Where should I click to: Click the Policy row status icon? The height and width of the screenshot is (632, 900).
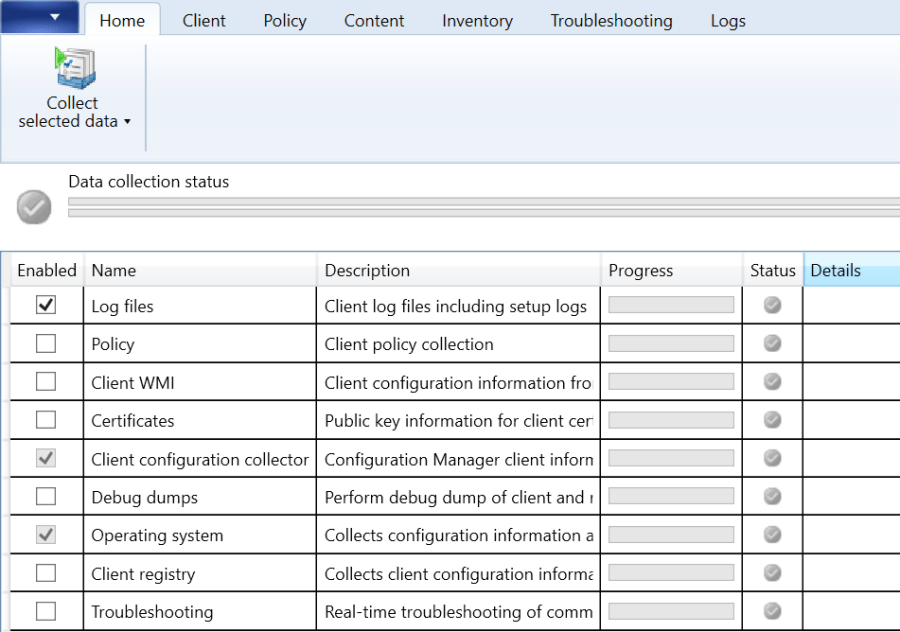tap(772, 343)
